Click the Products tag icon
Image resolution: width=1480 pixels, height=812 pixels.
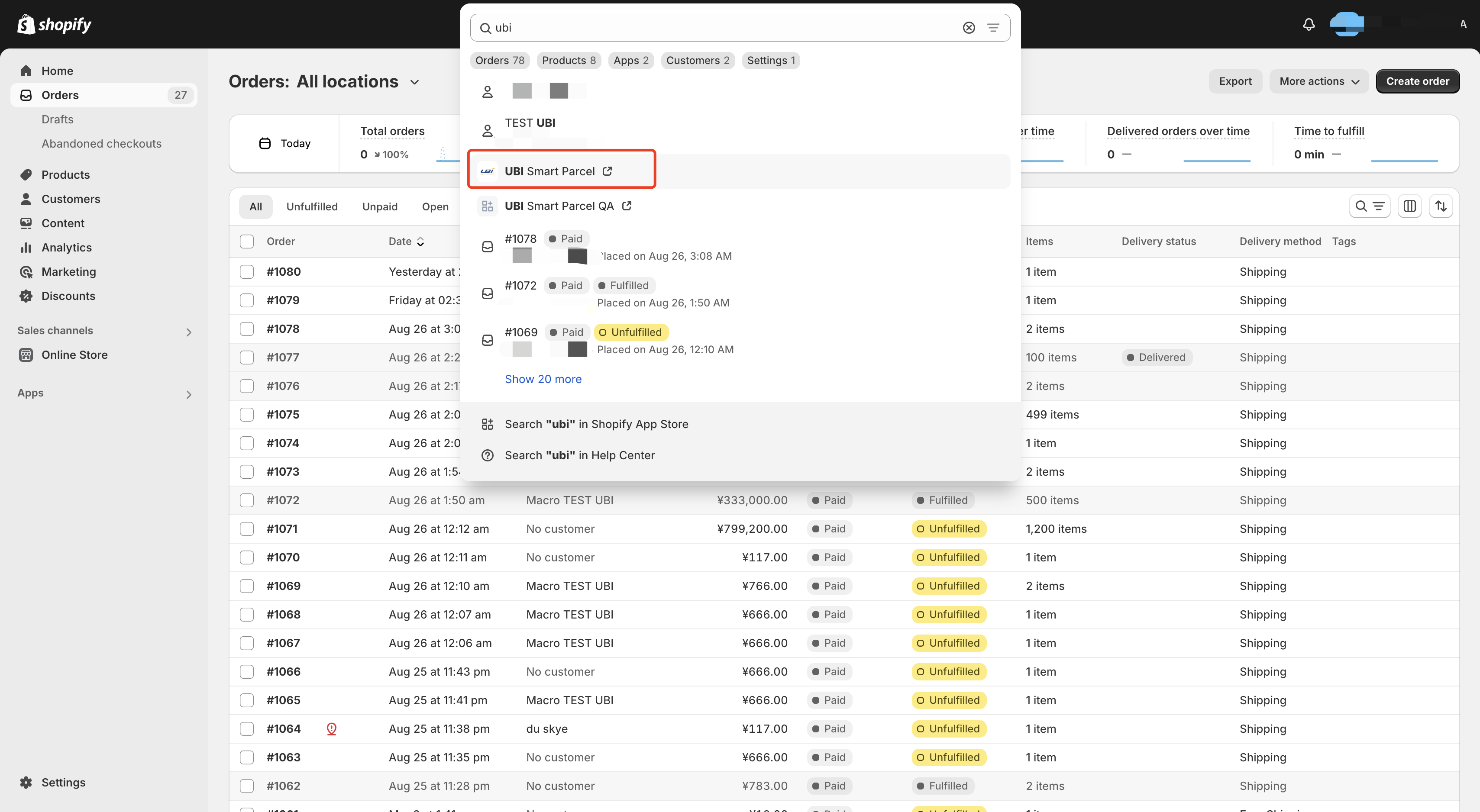[x=26, y=174]
